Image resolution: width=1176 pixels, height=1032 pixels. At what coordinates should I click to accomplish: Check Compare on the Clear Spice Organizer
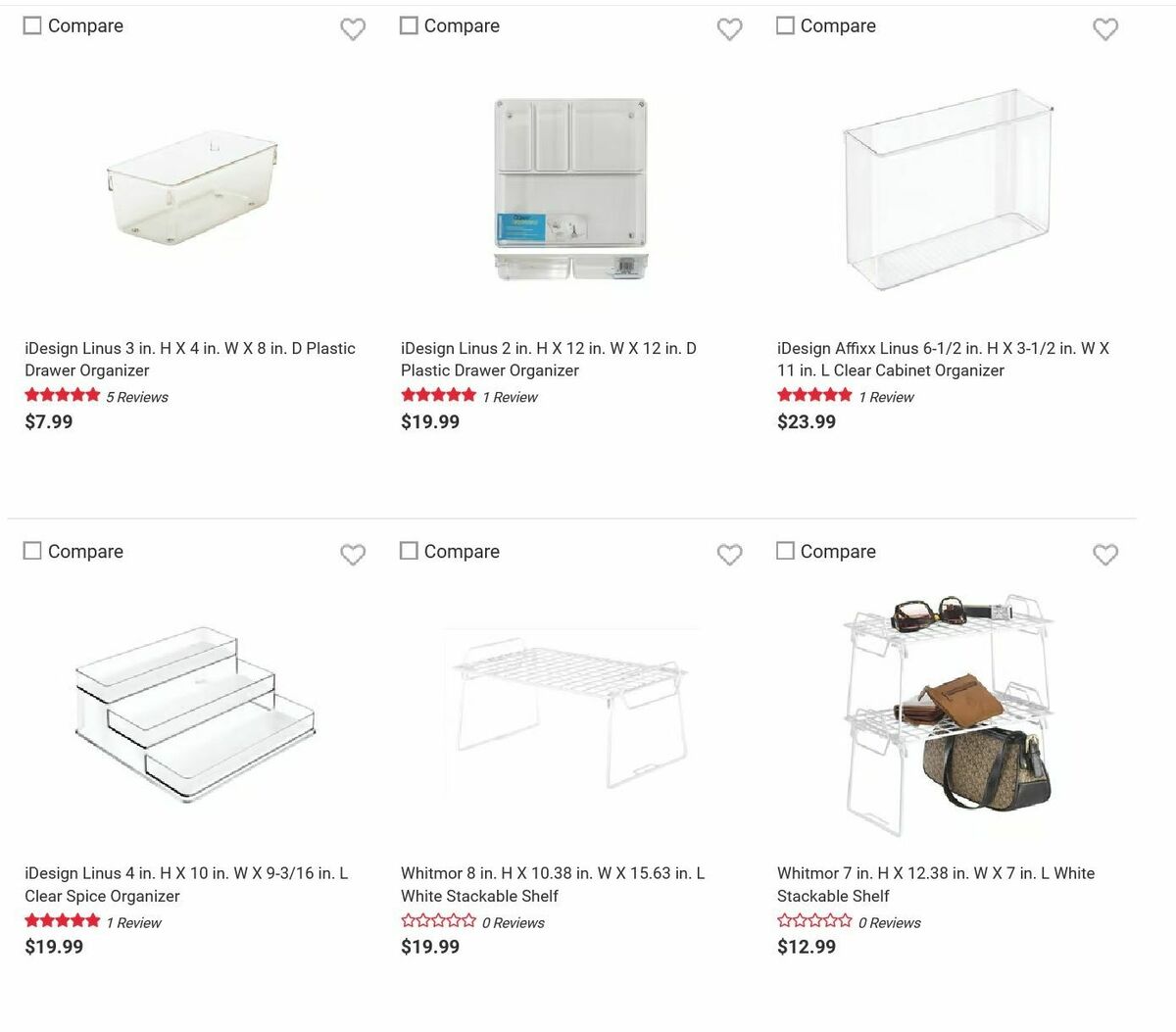click(x=32, y=551)
